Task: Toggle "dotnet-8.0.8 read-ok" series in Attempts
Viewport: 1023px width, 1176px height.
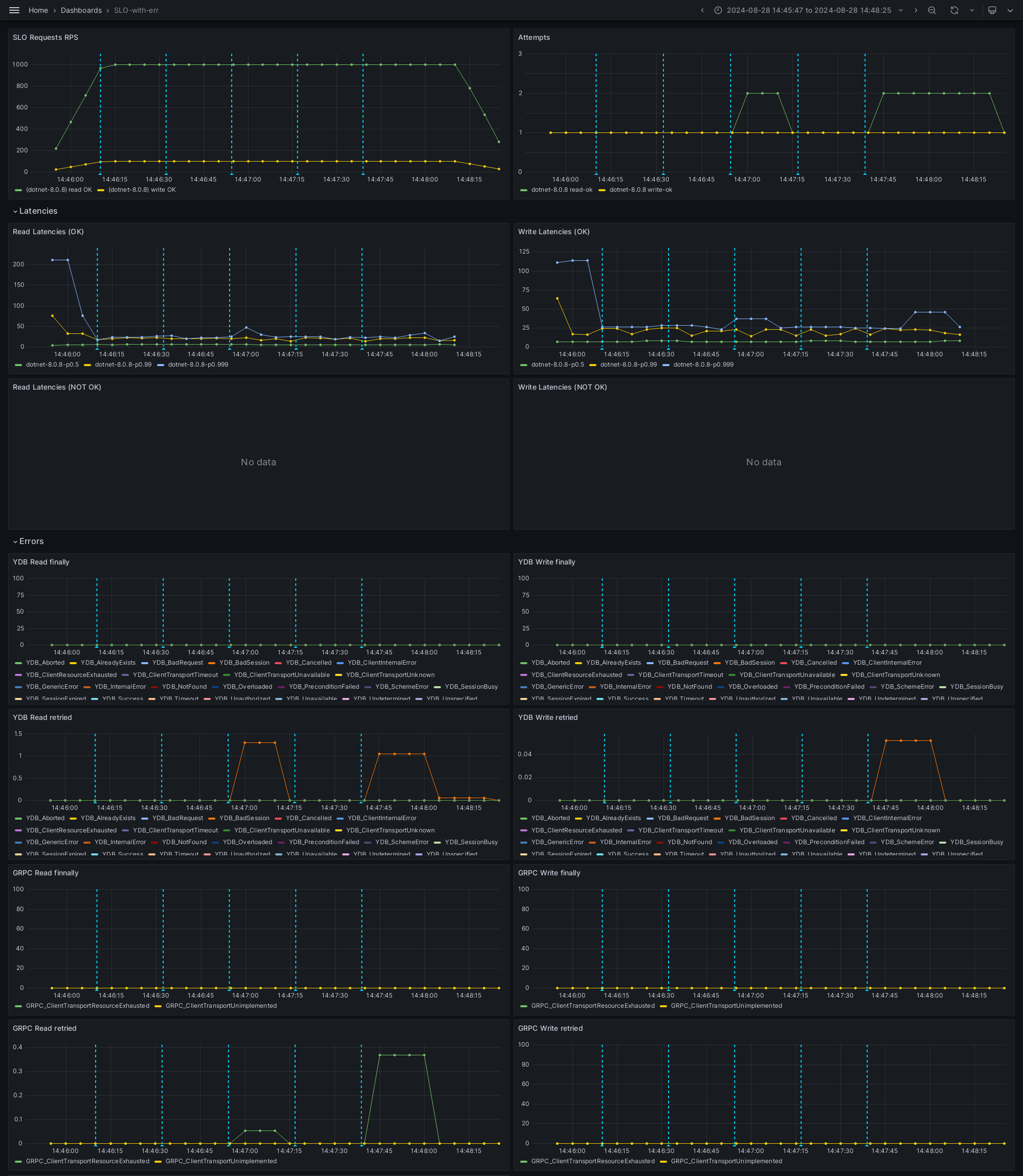Action: pyautogui.click(x=562, y=190)
